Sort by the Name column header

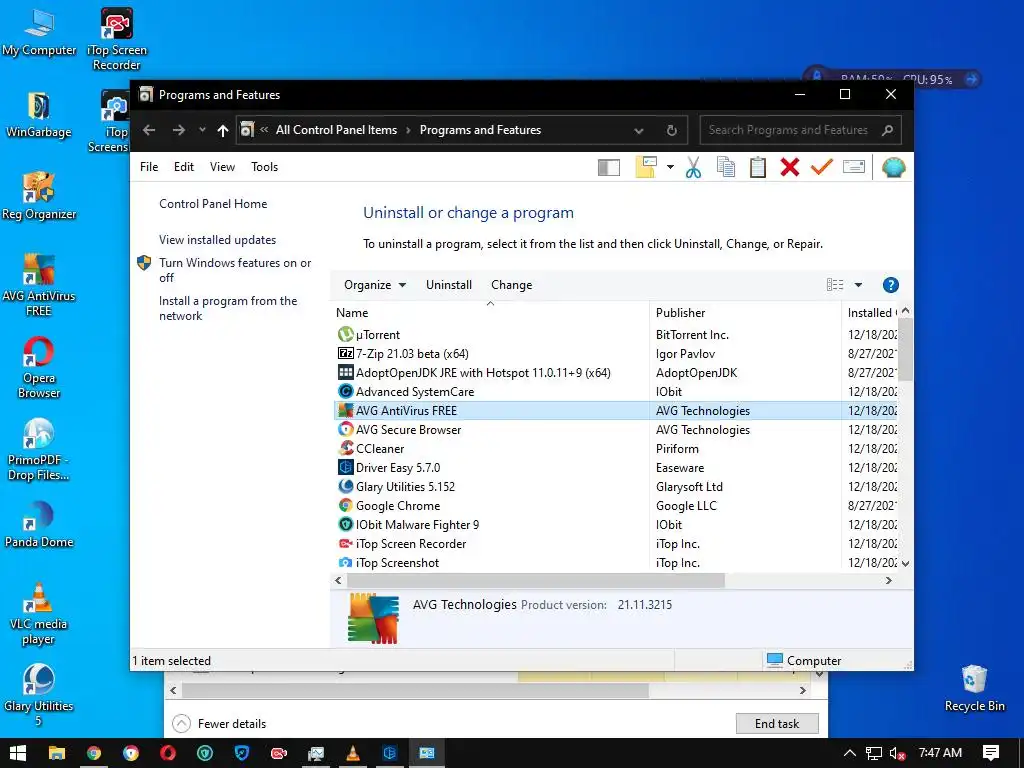[x=490, y=313]
